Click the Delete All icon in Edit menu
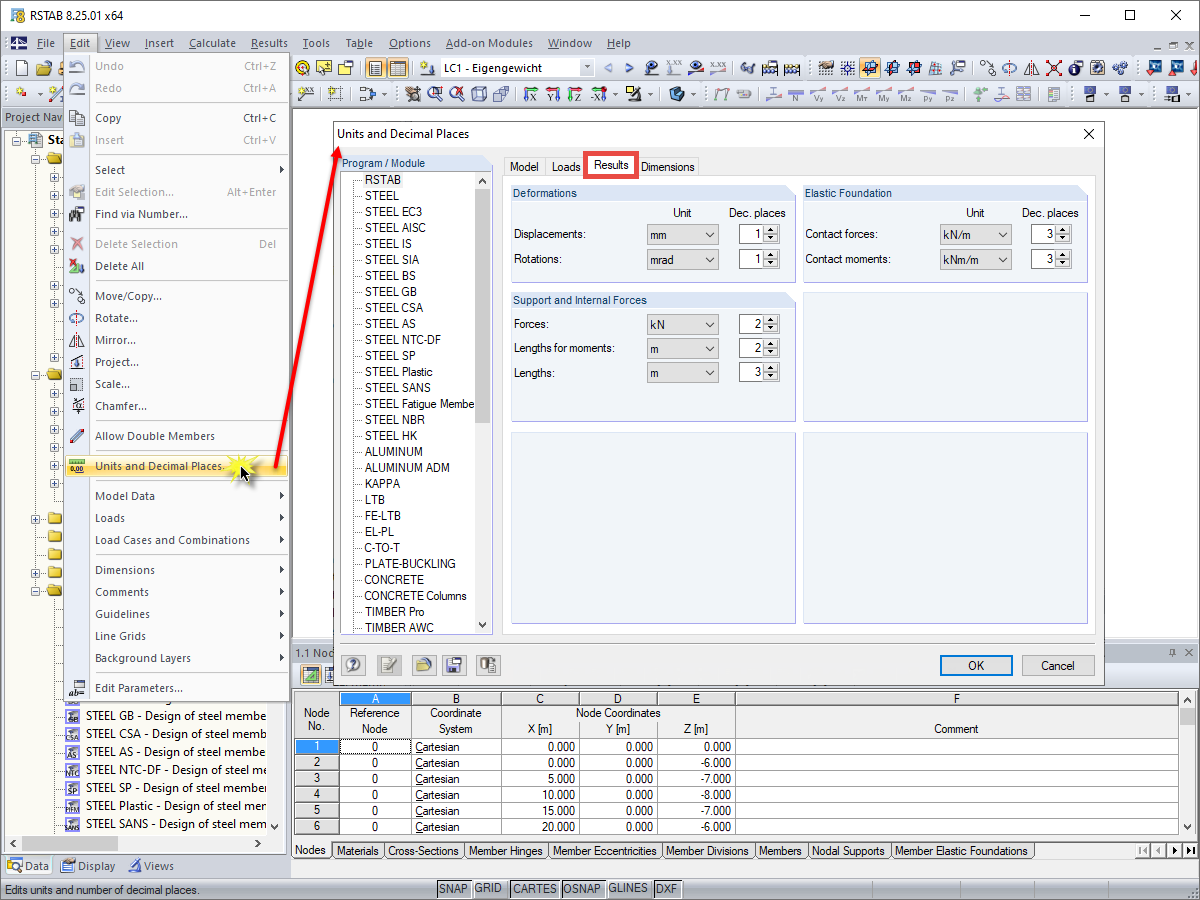 pyautogui.click(x=77, y=265)
